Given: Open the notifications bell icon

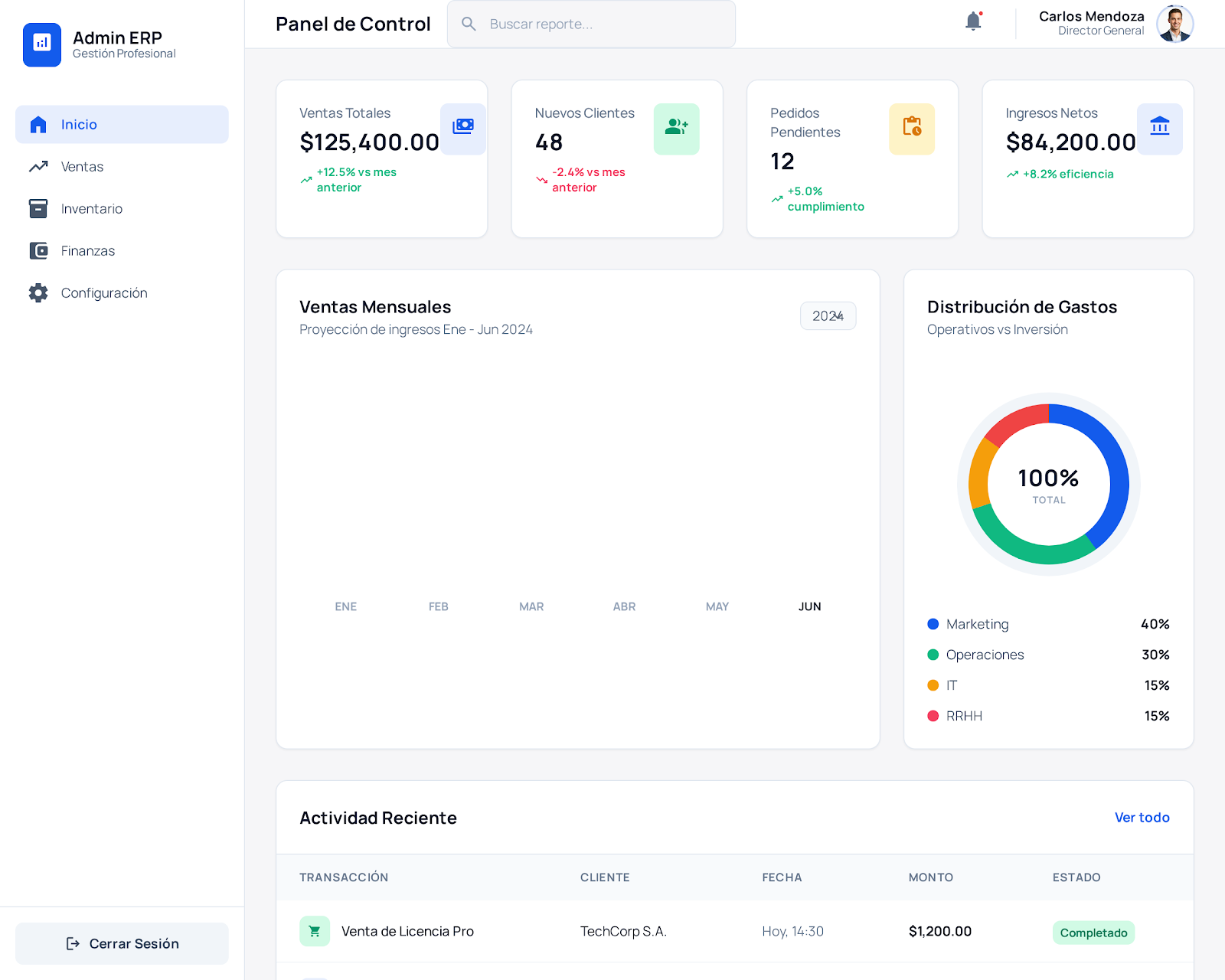Looking at the screenshot, I should (973, 21).
